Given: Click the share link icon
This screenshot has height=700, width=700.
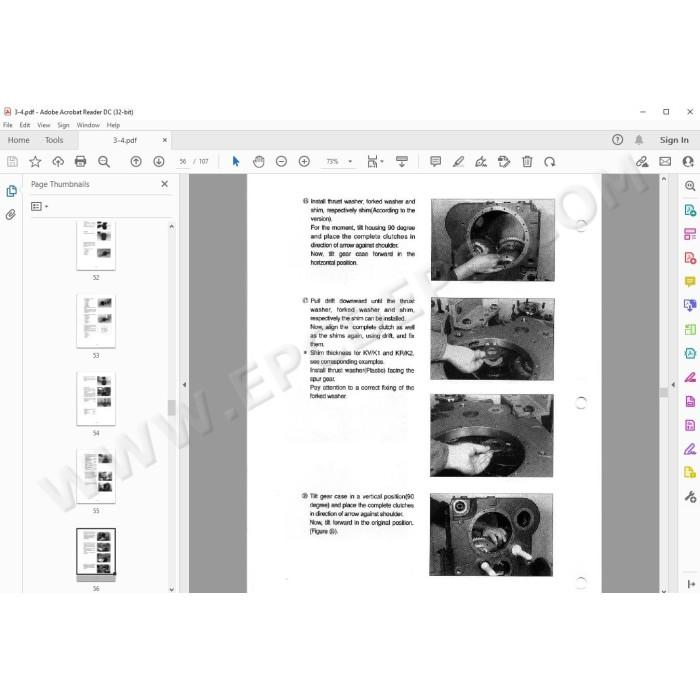Looking at the screenshot, I should [642, 162].
